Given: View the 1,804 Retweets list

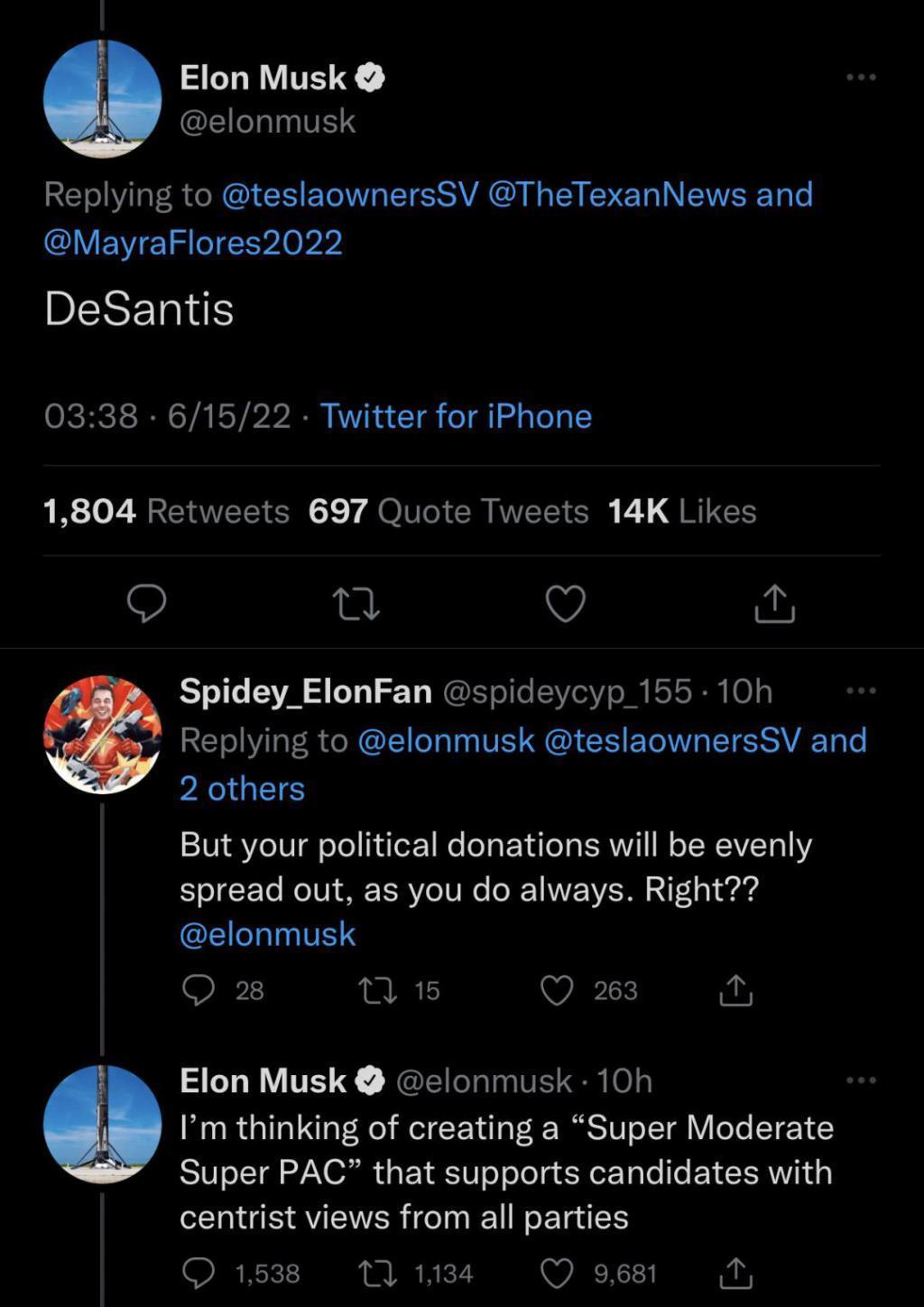Looking at the screenshot, I should [x=166, y=512].
